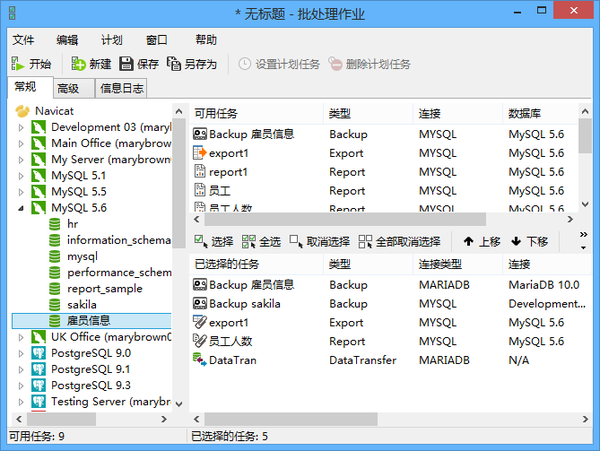Expand the My Server connection node
The image size is (600, 451).
coord(21,160)
